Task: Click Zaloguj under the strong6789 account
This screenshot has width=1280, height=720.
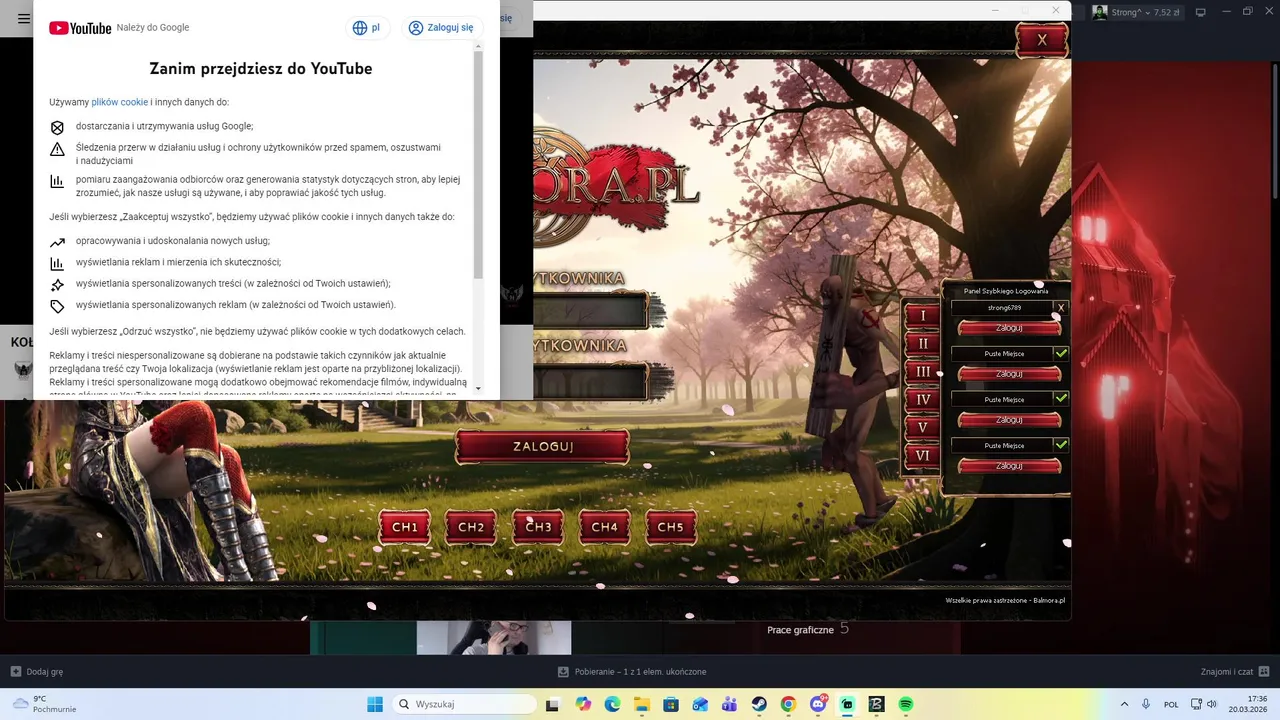Action: click(1009, 328)
